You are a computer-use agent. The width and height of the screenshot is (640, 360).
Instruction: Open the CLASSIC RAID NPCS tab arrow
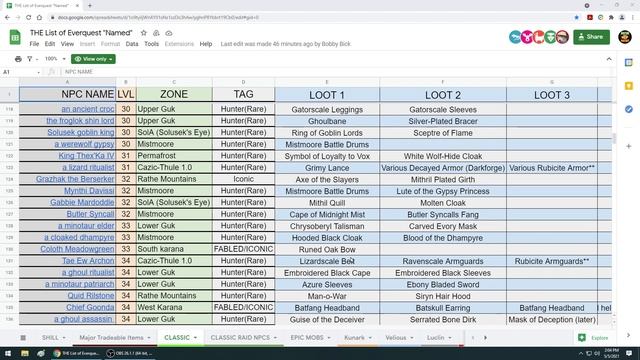(x=276, y=338)
